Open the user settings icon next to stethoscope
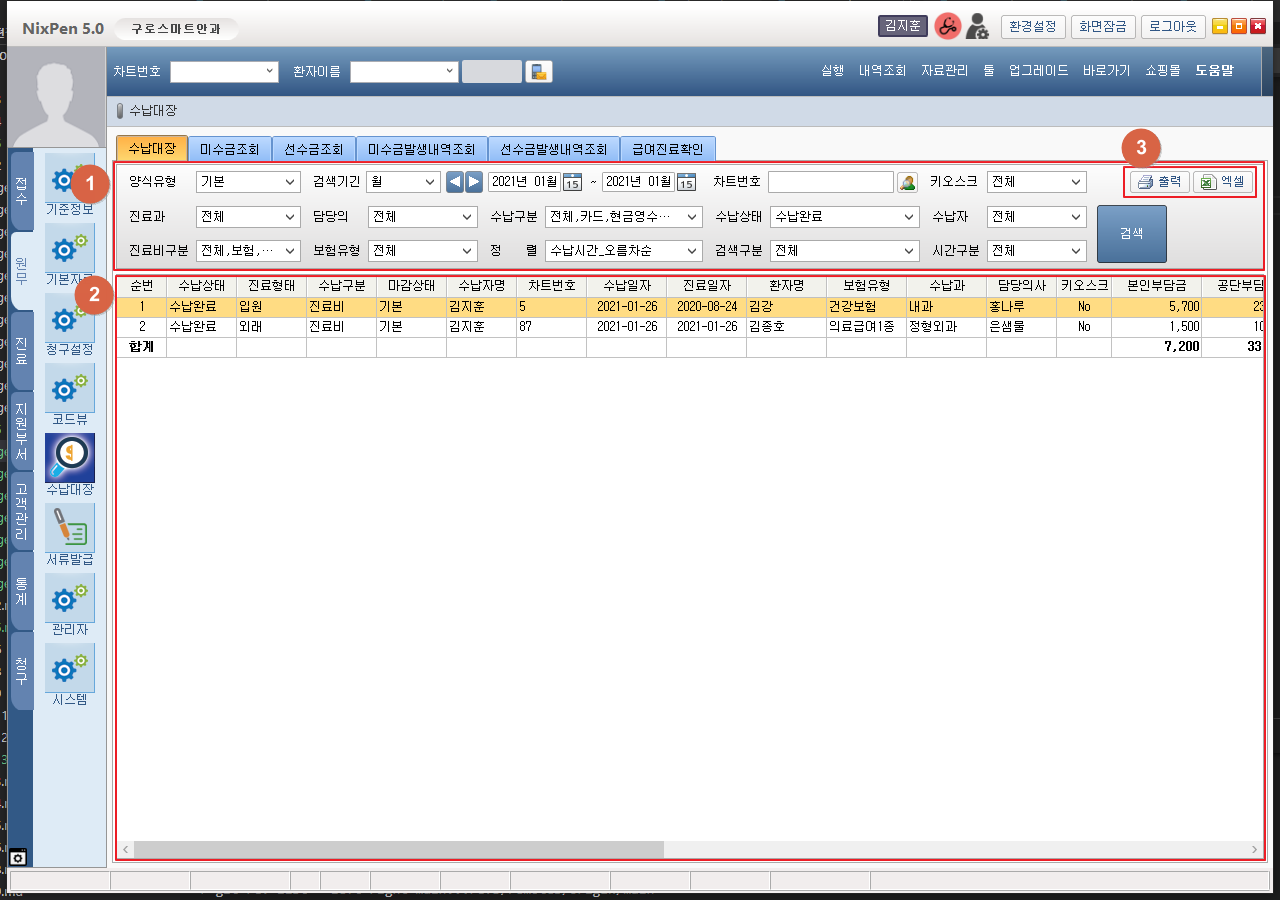 click(977, 27)
